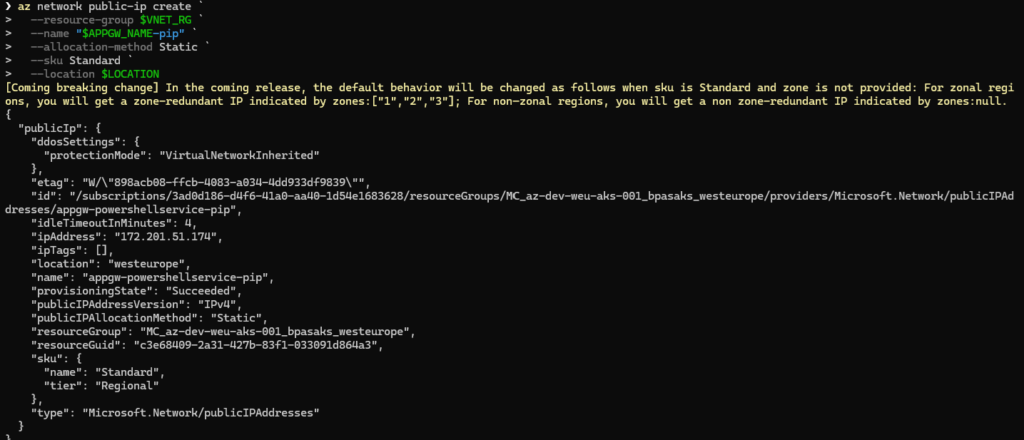
Task: Click the "Regional" tier value
Action: 137,385
